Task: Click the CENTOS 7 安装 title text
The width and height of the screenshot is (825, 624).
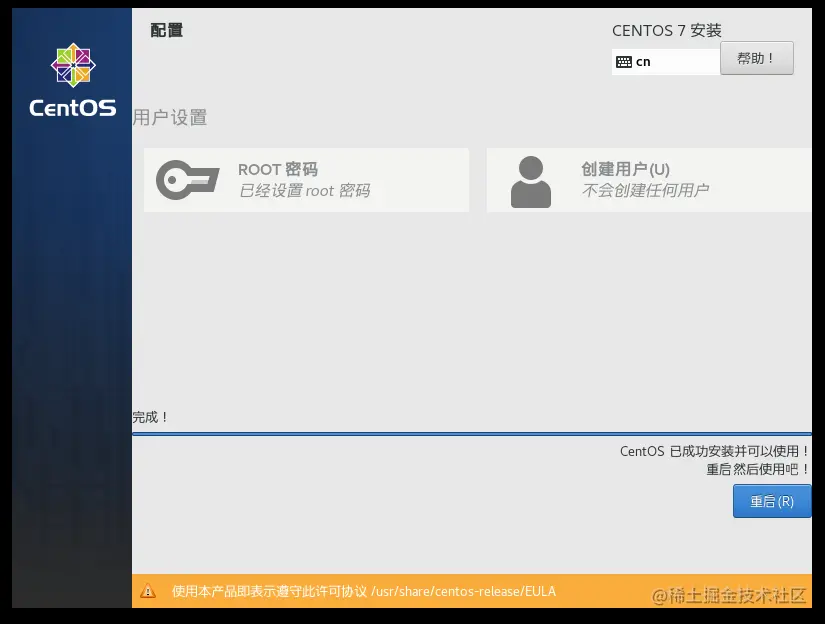Action: (x=667, y=31)
